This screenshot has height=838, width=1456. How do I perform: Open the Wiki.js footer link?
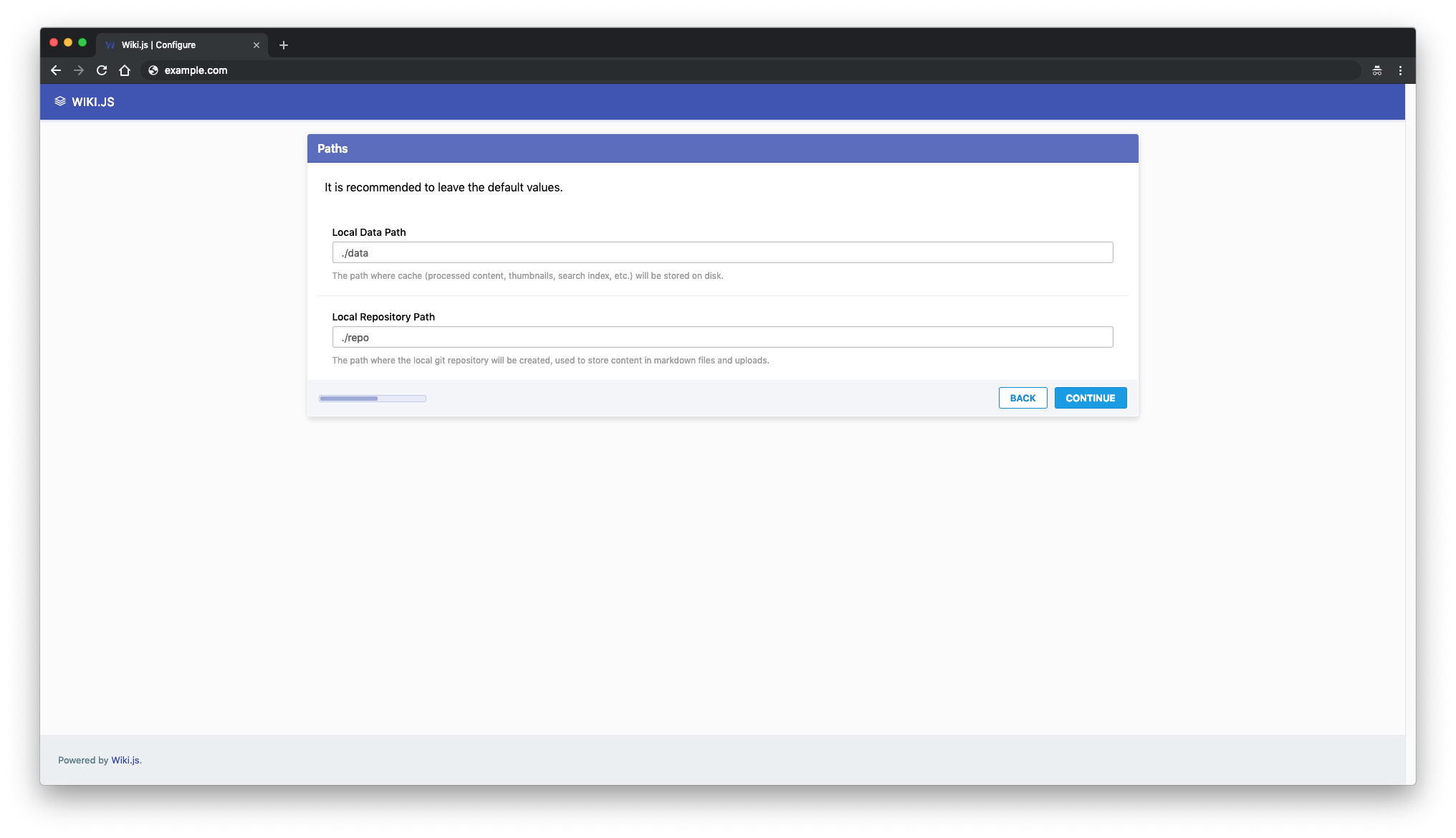point(125,760)
